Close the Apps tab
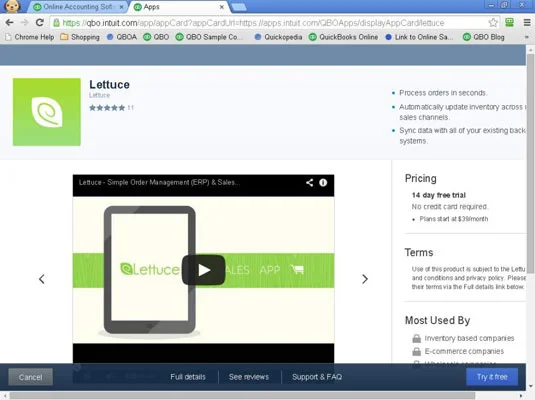This screenshot has width=535, height=400. pyautogui.click(x=221, y=7)
